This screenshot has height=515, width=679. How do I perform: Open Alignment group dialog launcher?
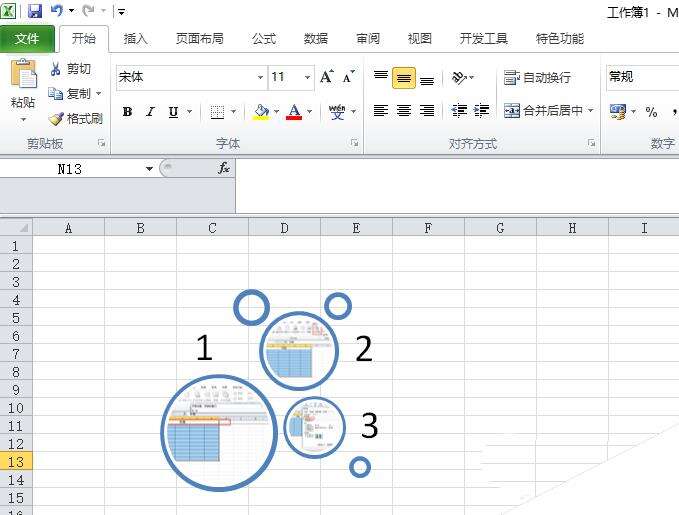(x=592, y=143)
